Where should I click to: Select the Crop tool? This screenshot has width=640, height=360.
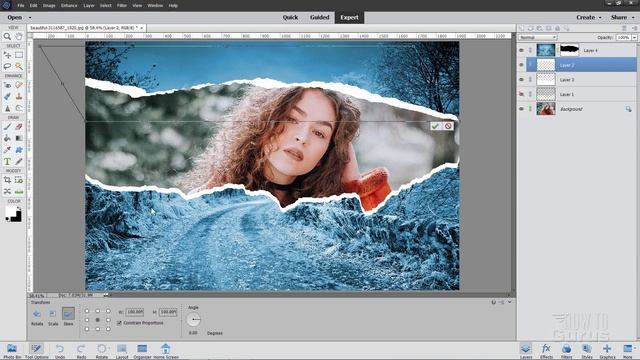[7, 180]
